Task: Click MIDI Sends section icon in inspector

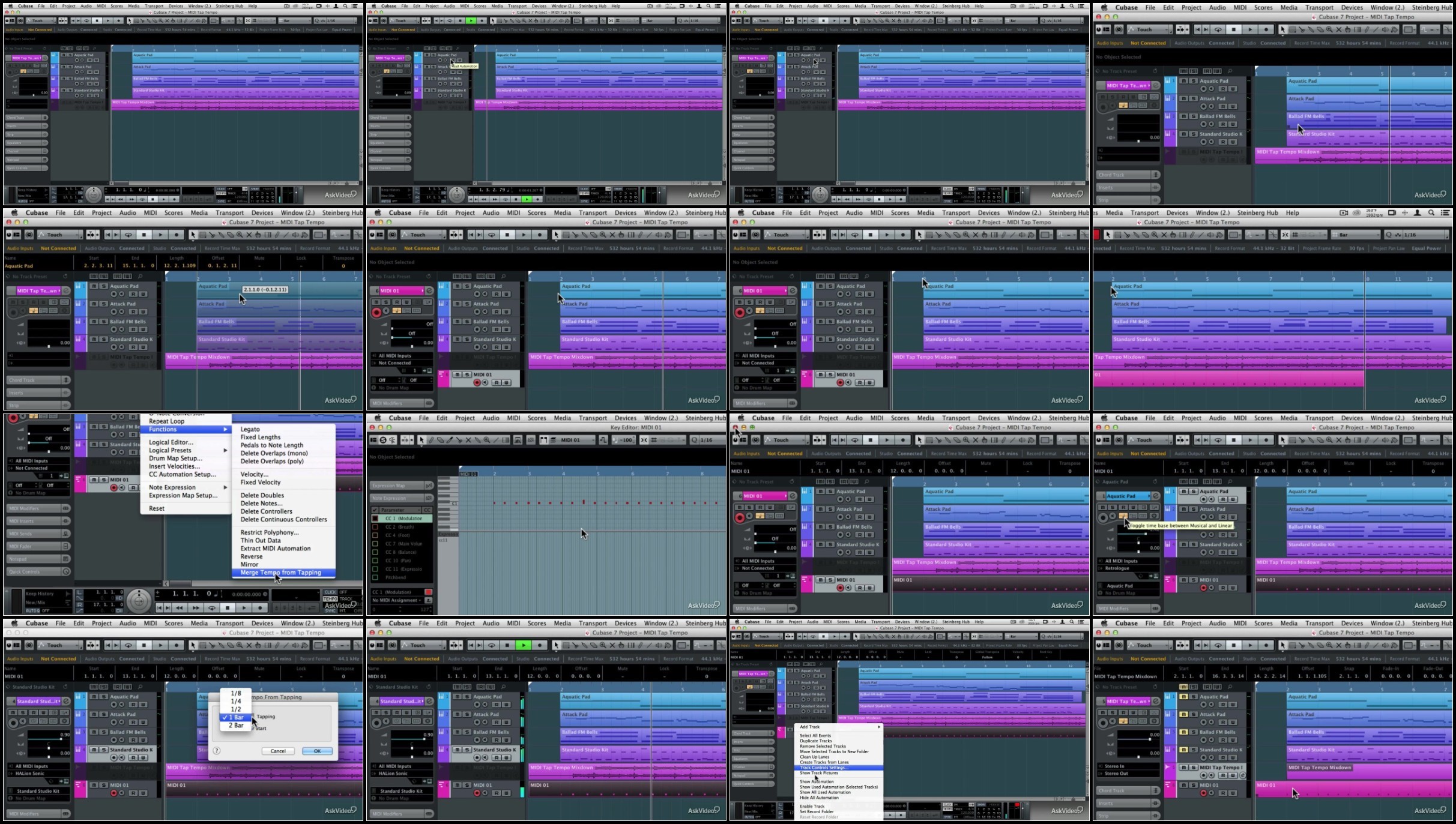Action: 65,534
